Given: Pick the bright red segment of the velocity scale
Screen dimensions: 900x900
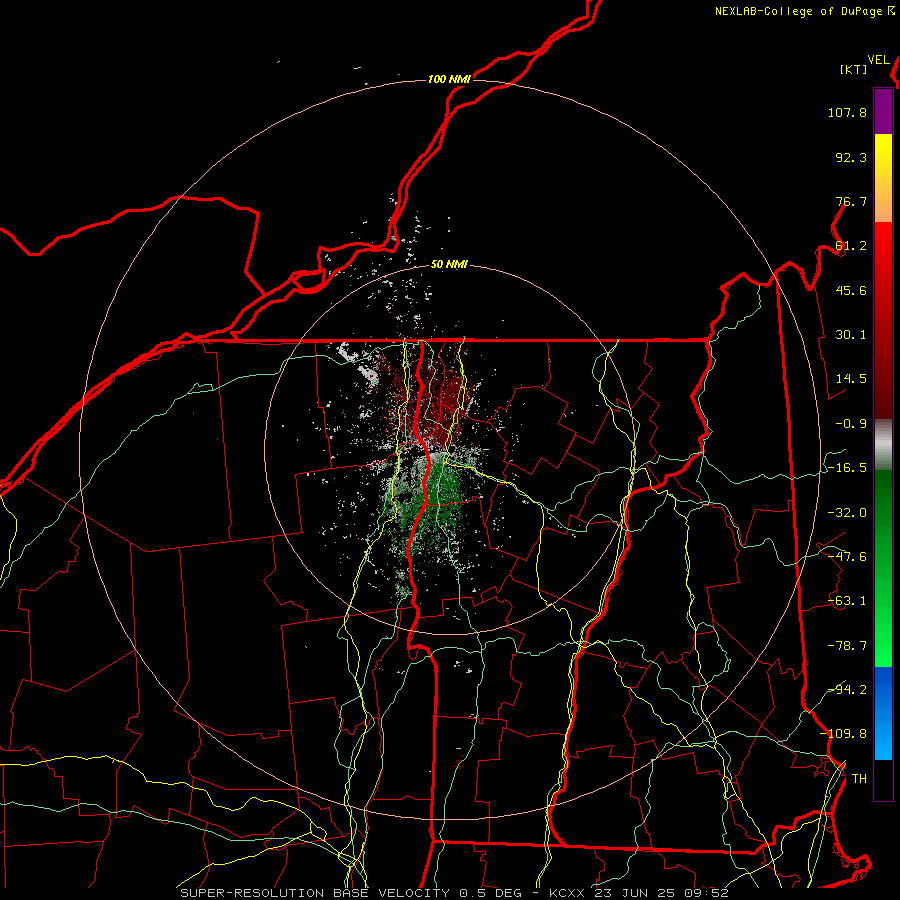Looking at the screenshot, I should 883,245.
